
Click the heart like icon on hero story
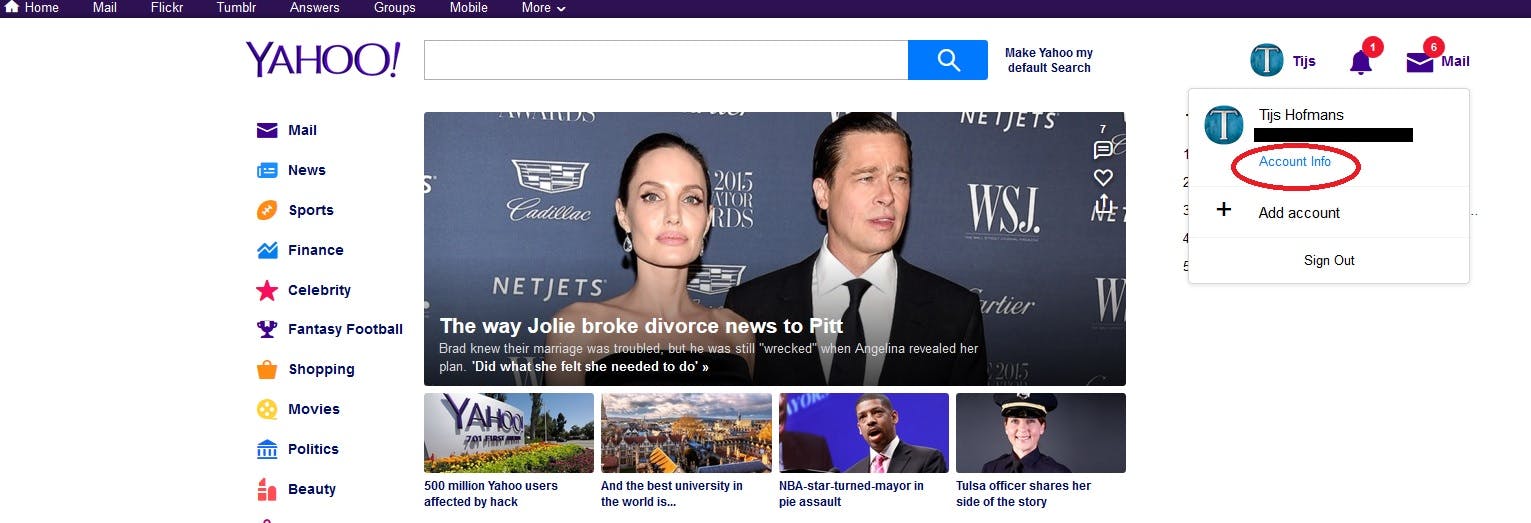click(1103, 177)
